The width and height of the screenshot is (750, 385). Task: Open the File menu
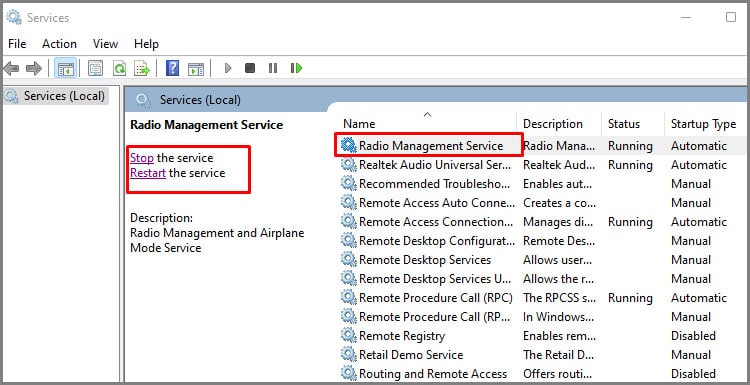coord(17,44)
